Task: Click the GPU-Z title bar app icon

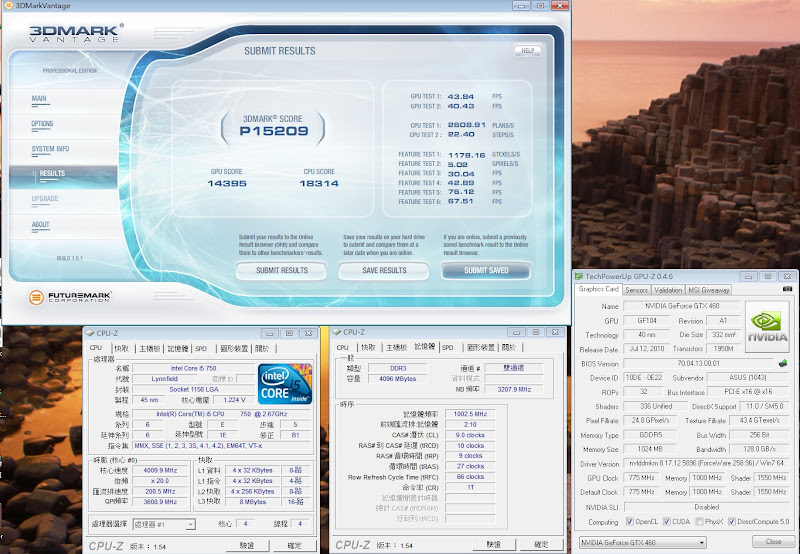Action: (x=579, y=276)
